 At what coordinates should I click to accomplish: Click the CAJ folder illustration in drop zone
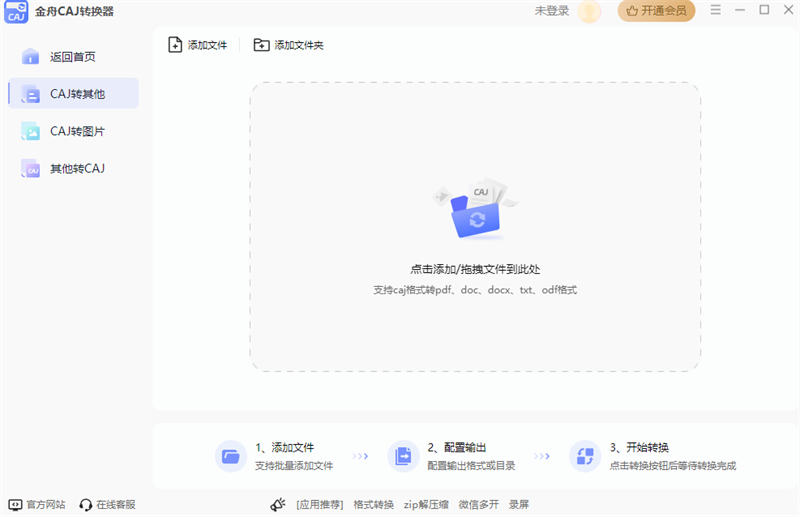coord(476,209)
